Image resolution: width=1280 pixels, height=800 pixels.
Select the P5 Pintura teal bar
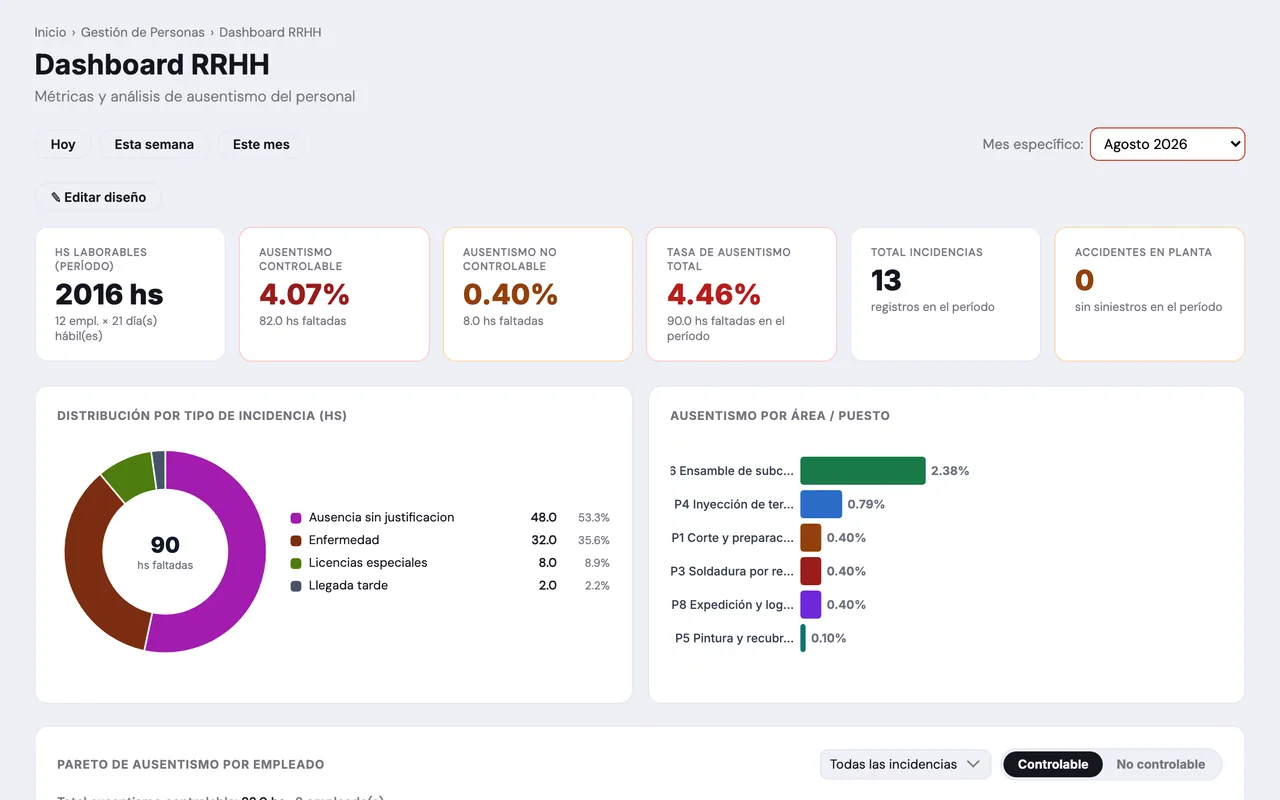pos(803,638)
